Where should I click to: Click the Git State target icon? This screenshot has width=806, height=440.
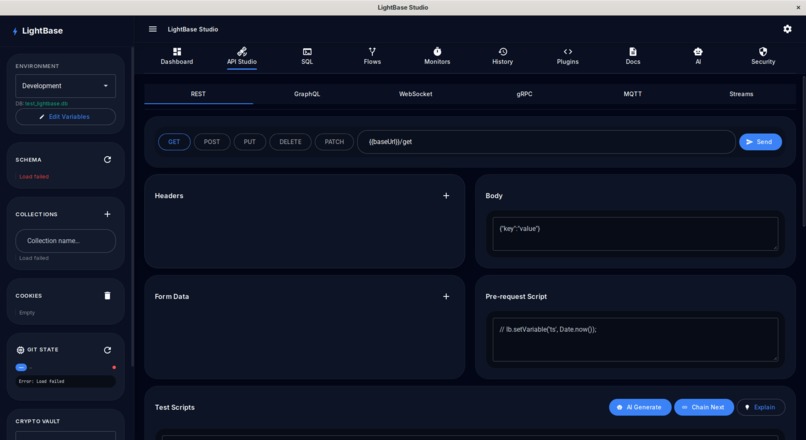point(20,350)
